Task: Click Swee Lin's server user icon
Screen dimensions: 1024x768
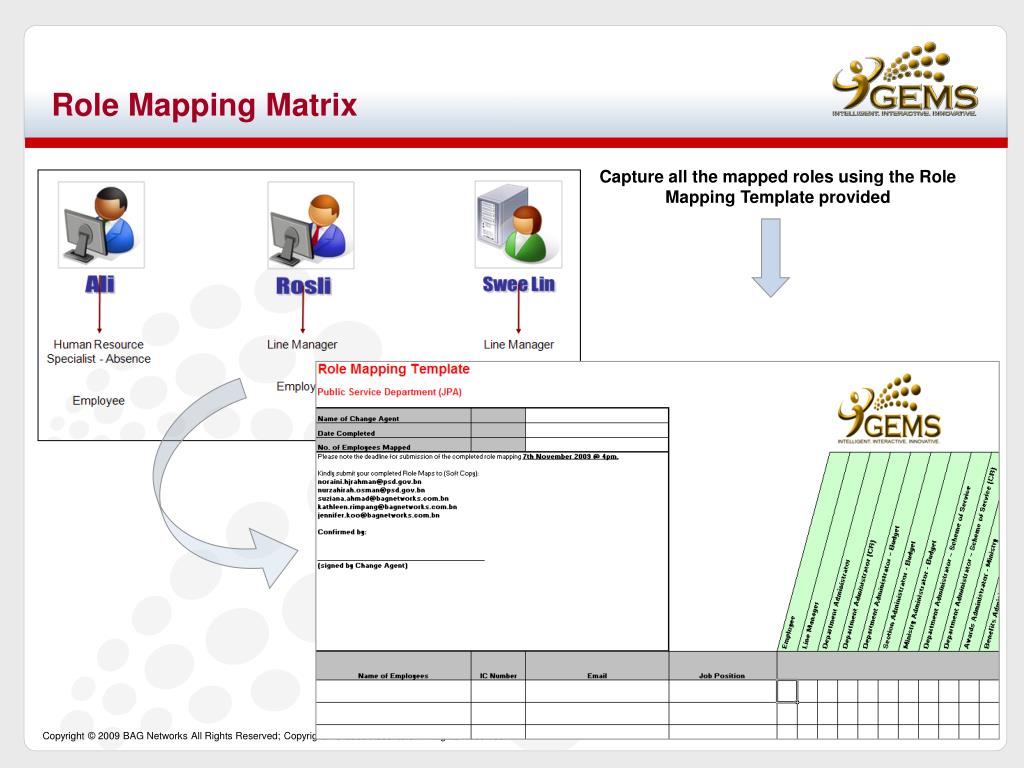Action: pos(519,225)
